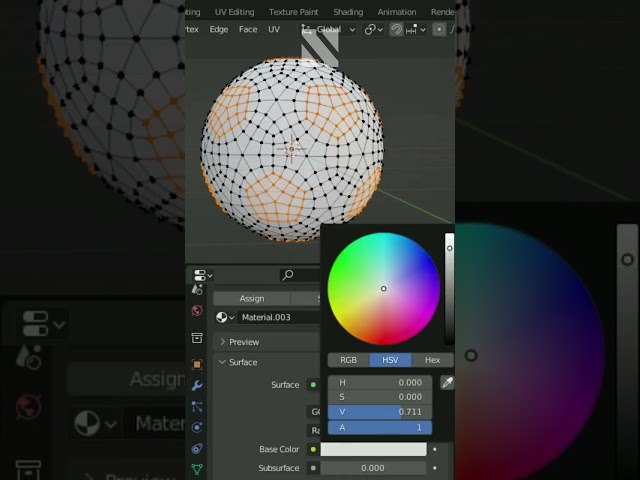
Task: Click the Properties search field
Action: tap(300, 276)
